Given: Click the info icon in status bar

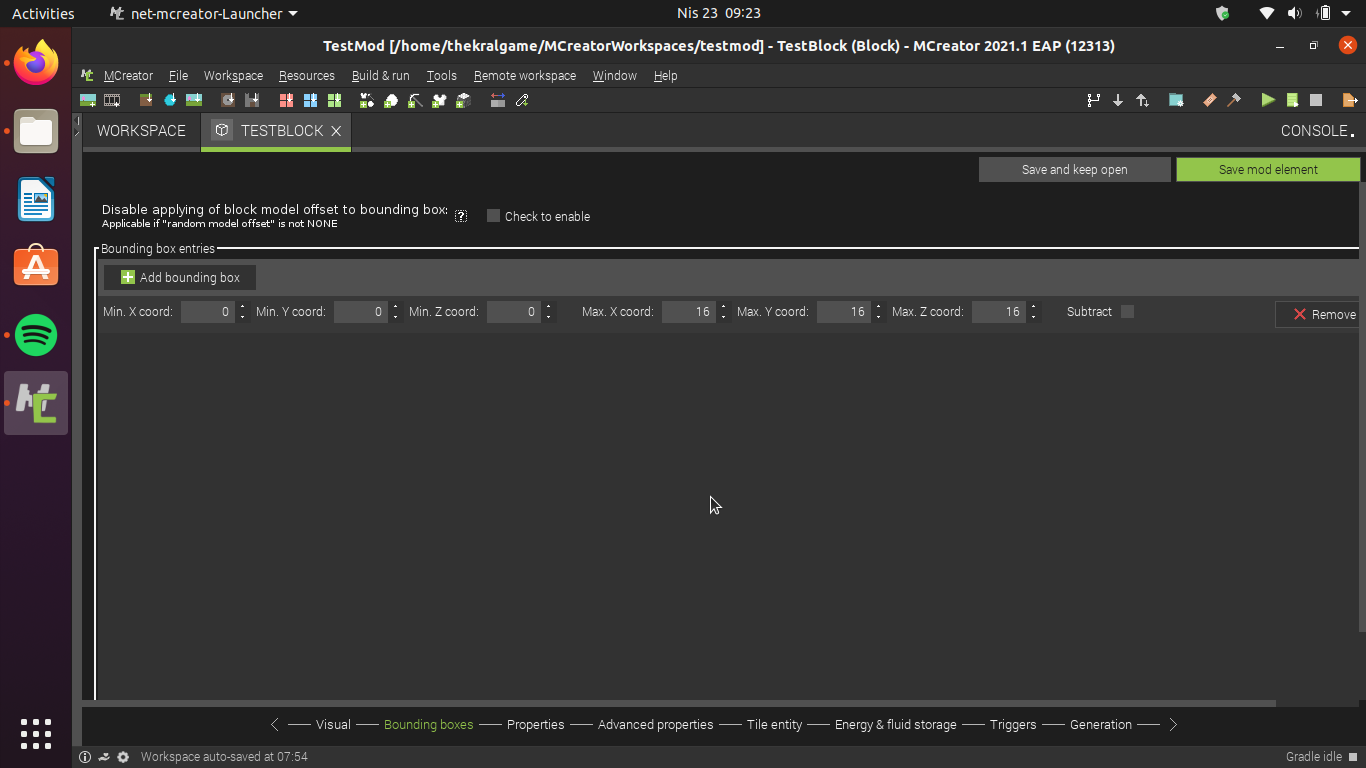Looking at the screenshot, I should coord(85,757).
